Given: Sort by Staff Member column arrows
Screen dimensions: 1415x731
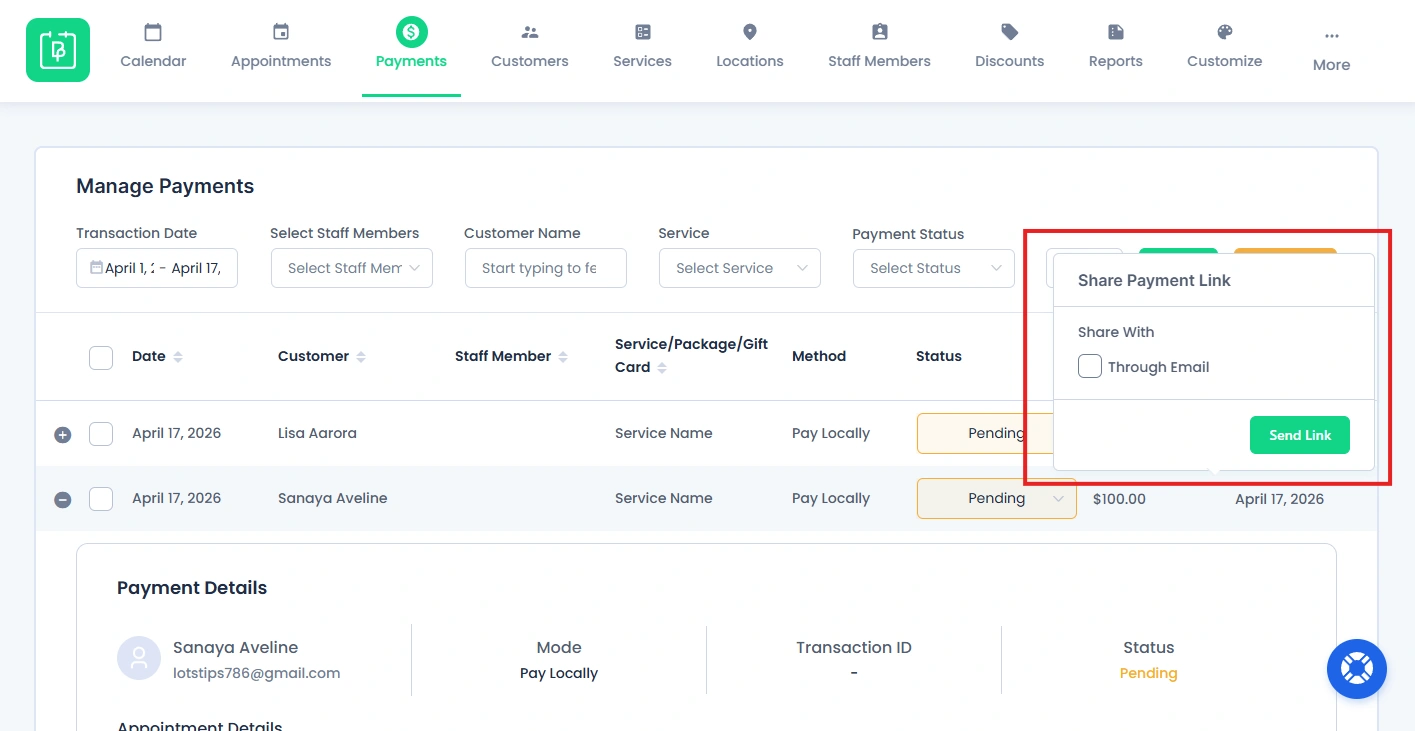Looking at the screenshot, I should coord(563,357).
